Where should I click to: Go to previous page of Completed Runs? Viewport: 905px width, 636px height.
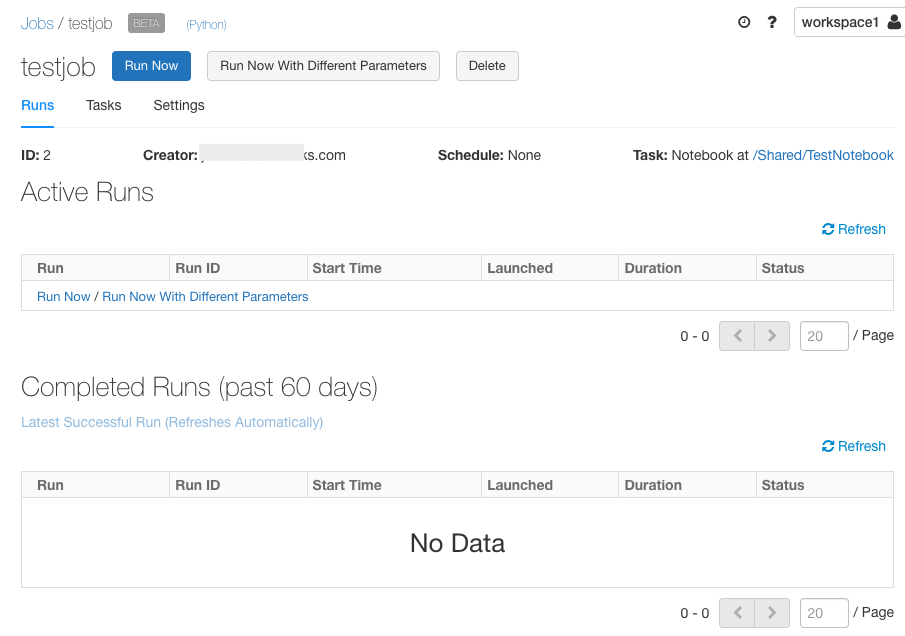[x=737, y=613]
